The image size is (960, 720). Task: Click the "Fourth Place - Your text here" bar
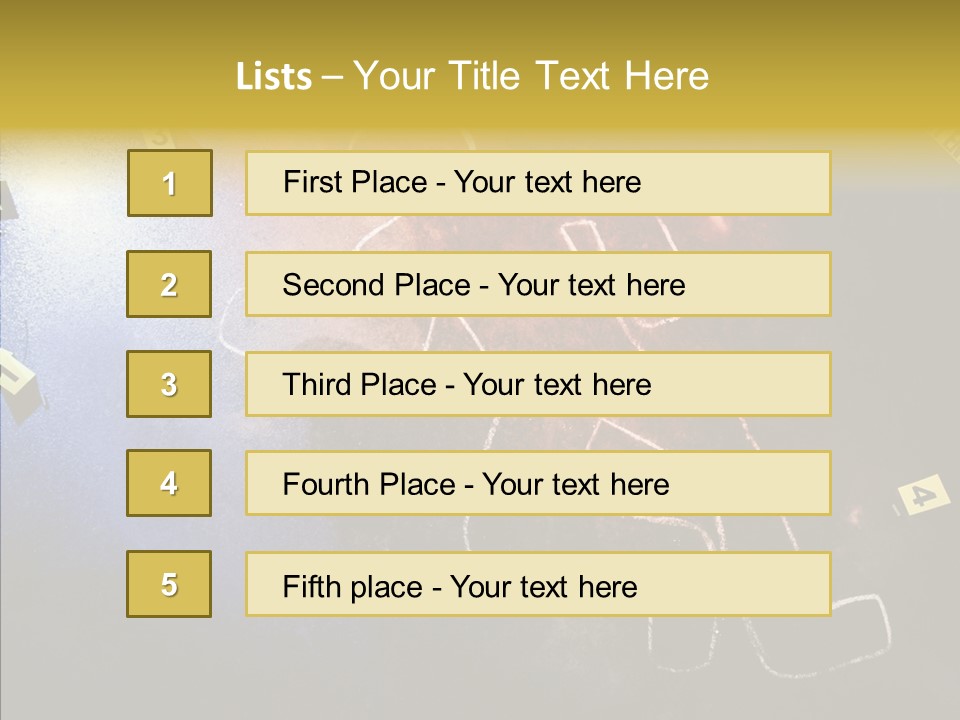click(538, 483)
